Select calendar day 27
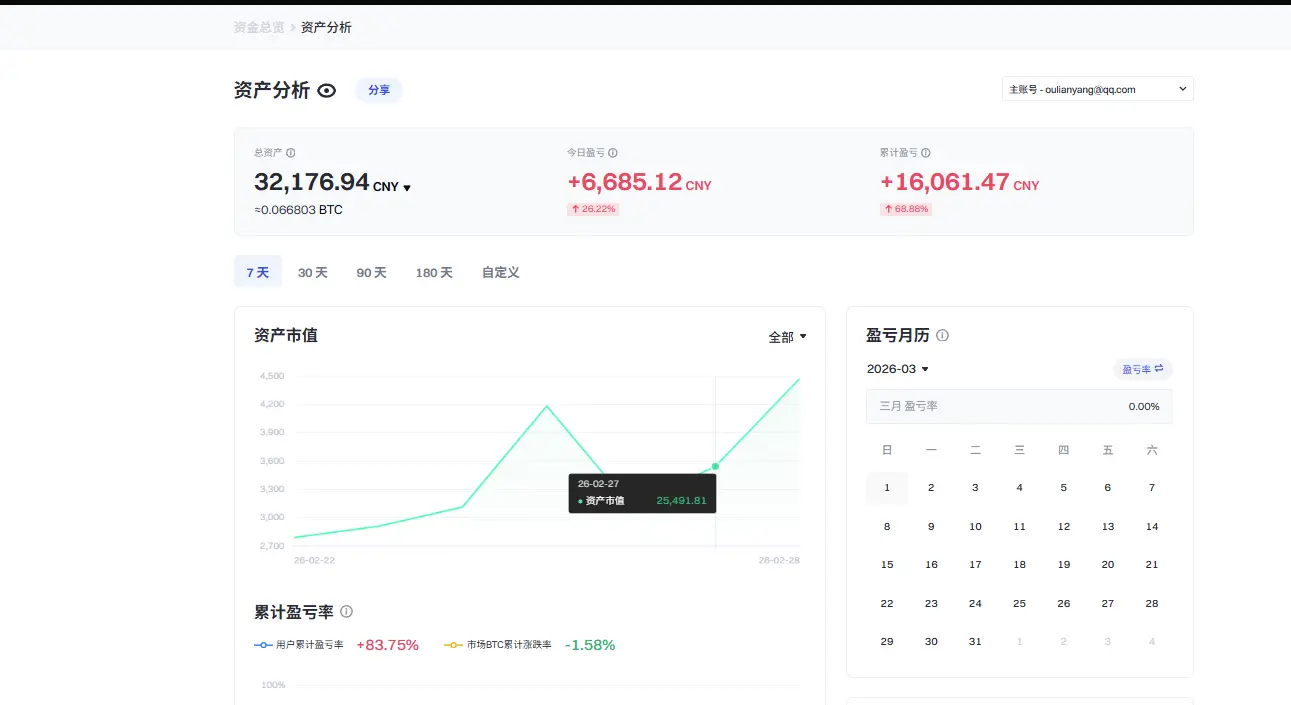This screenshot has width=1291, height=705. (x=1108, y=604)
